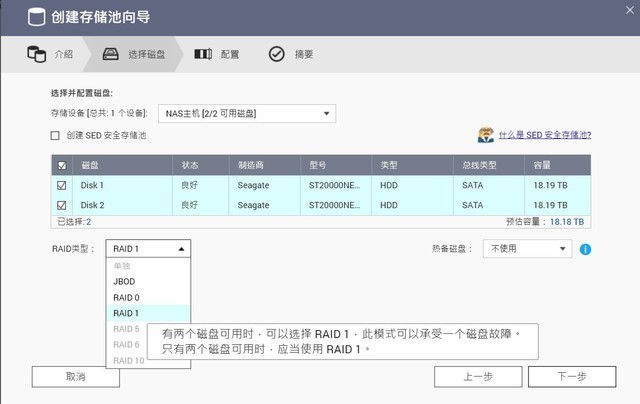This screenshot has height=404, width=640.
Task: Click the 下一步 next button
Action: click(572, 376)
